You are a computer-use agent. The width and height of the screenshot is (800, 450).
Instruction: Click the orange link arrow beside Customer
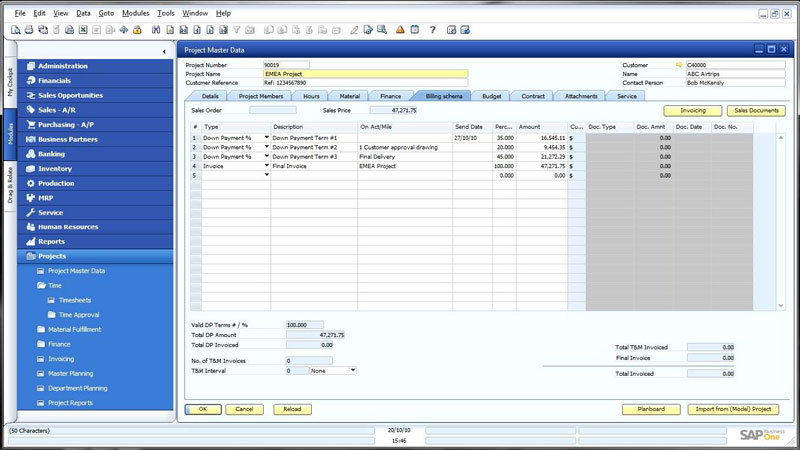tap(679, 65)
